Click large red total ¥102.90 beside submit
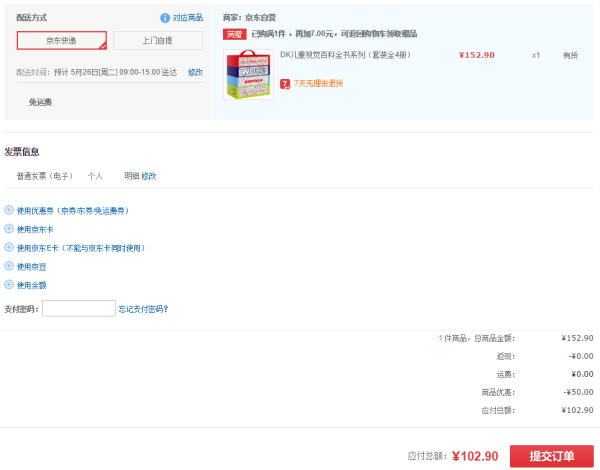Image resolution: width=600 pixels, height=470 pixels. pyautogui.click(x=475, y=456)
